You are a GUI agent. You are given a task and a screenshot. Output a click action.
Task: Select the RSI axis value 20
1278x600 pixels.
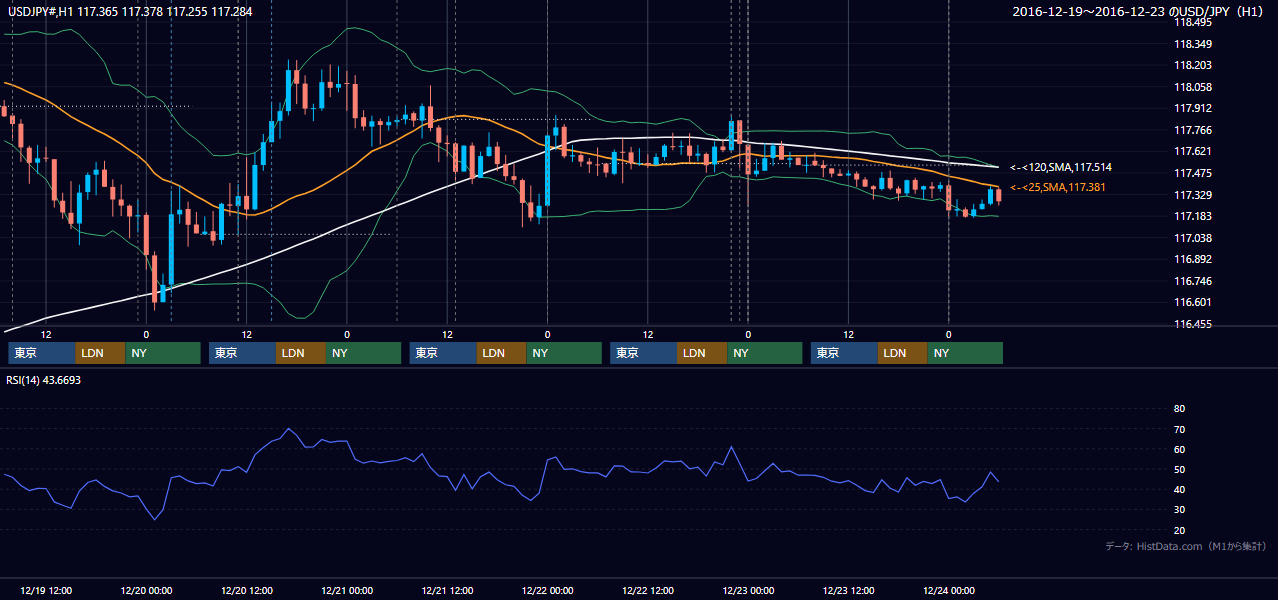click(x=1179, y=530)
